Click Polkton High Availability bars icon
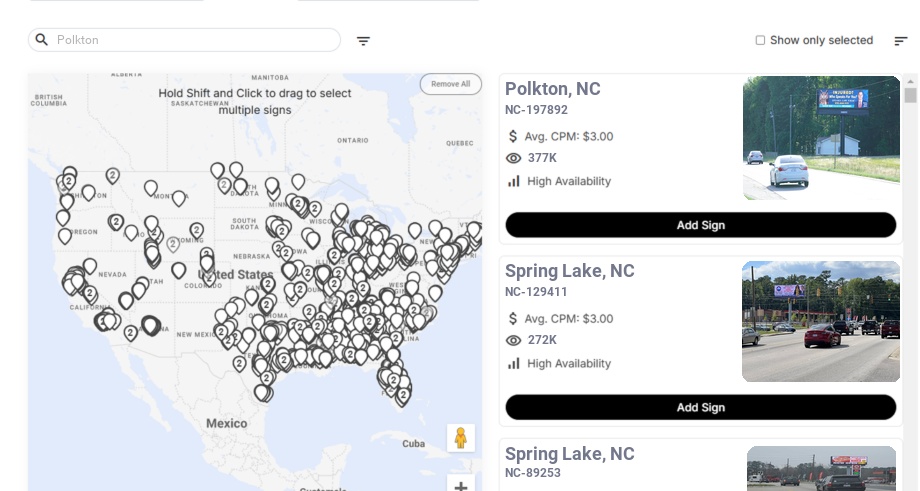Screen dimensions: 920x491 514,181
